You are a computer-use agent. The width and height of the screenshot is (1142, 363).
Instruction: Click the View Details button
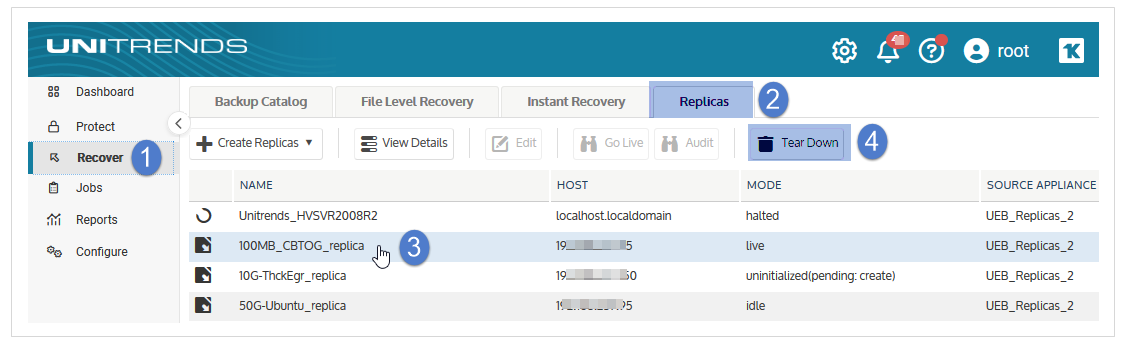404,143
